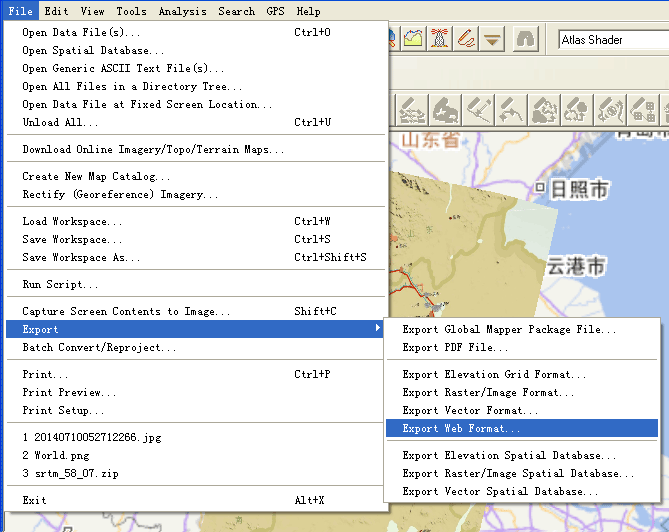
Task: Select Export Vector Spatial Database...
Action: pyautogui.click(x=522, y=491)
